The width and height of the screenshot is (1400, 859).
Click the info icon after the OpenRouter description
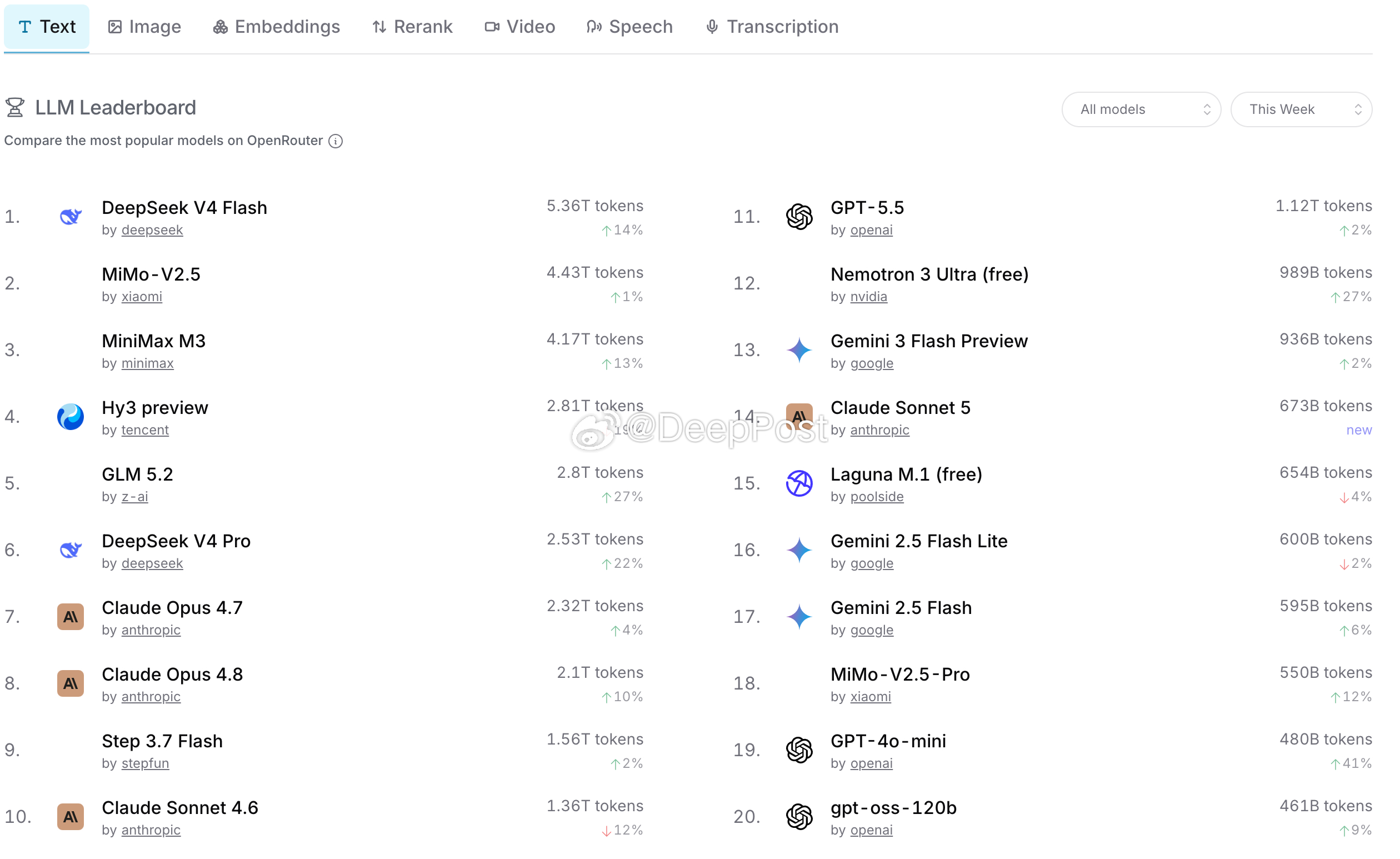[x=336, y=141]
